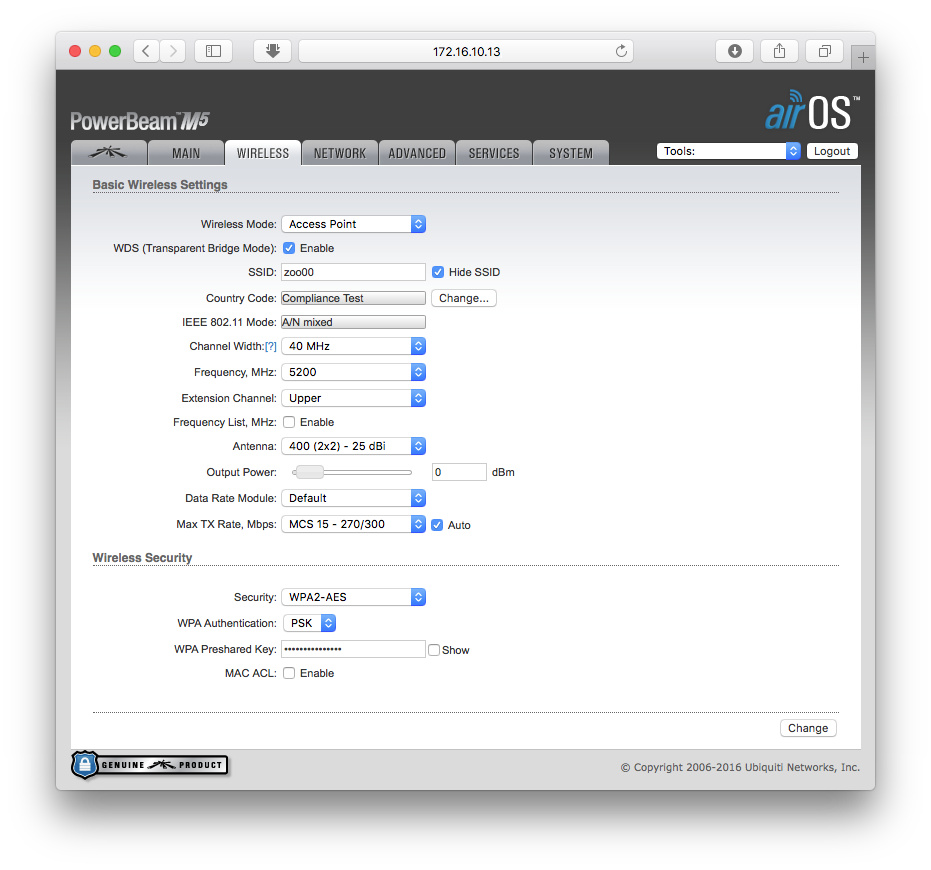
Task: Open the Frequency, MHz dropdown
Action: click(x=353, y=372)
